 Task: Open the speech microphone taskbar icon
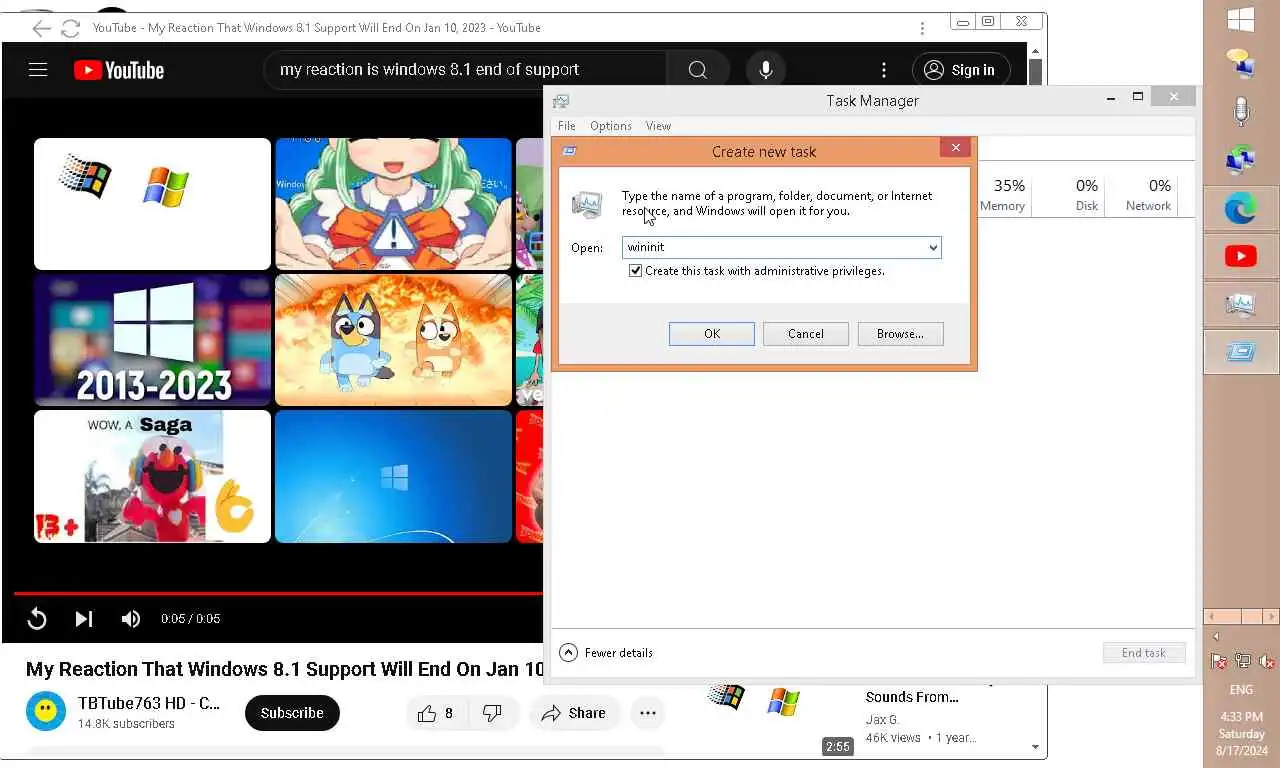tap(1241, 111)
